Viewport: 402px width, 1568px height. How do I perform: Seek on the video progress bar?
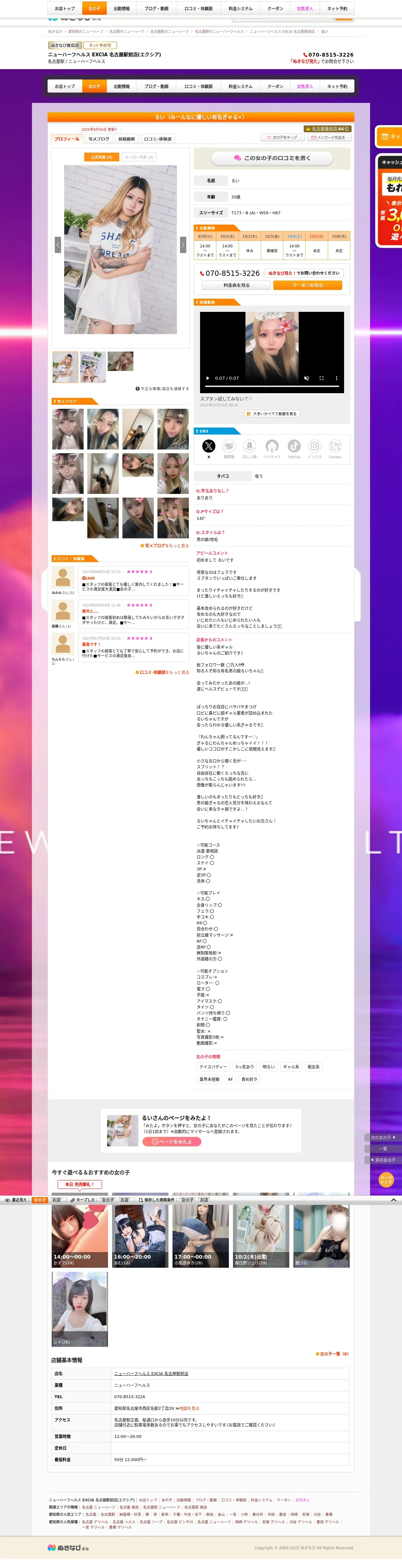(272, 386)
